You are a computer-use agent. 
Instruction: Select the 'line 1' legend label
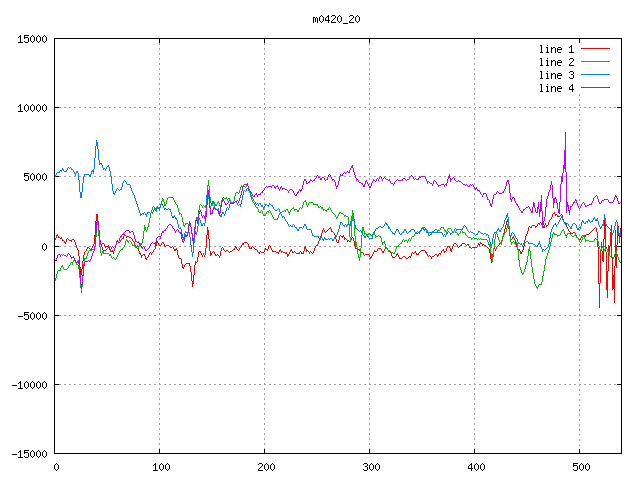pos(556,49)
